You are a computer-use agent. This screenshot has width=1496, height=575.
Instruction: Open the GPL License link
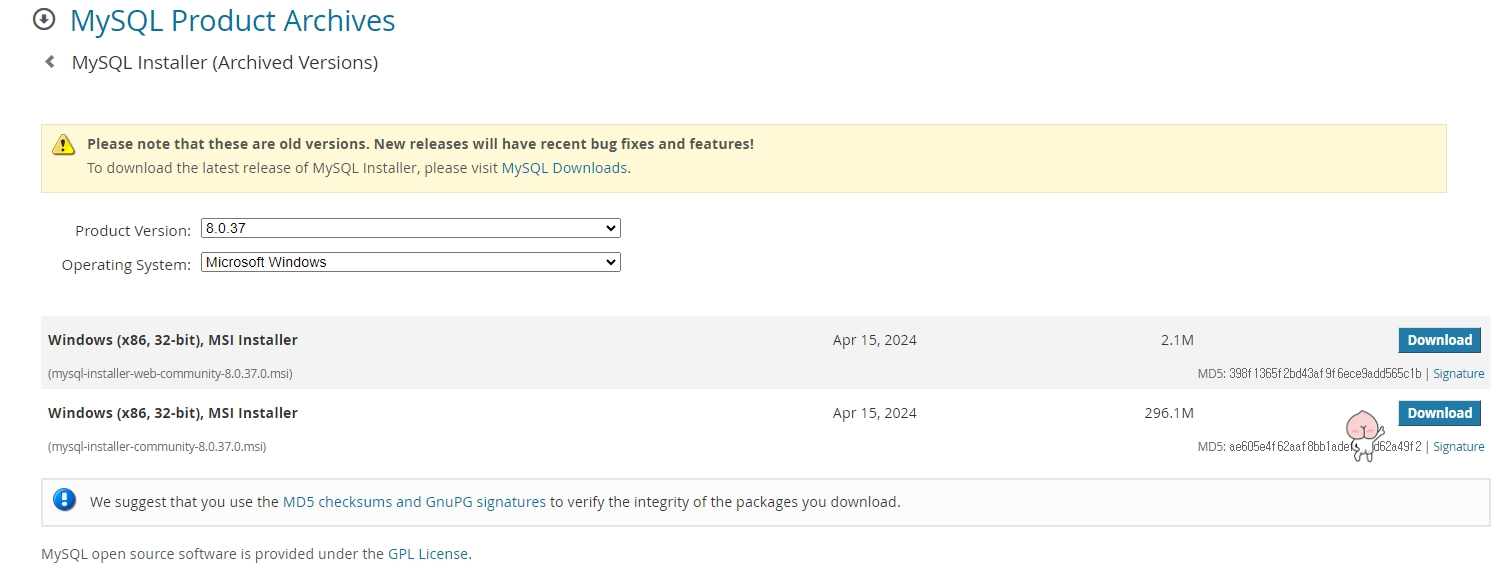428,554
